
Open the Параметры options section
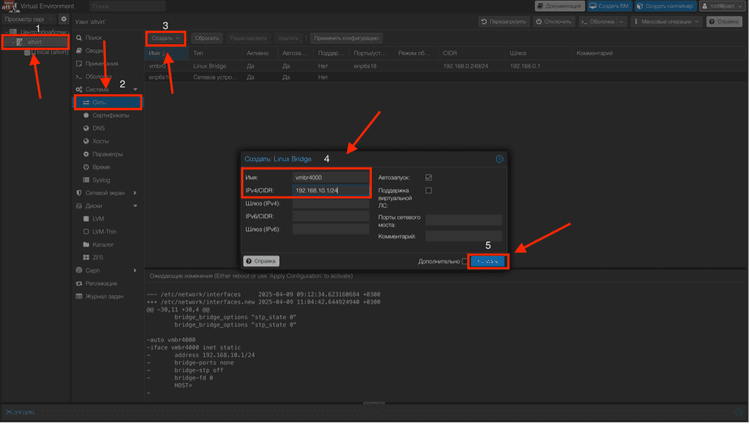(x=108, y=154)
